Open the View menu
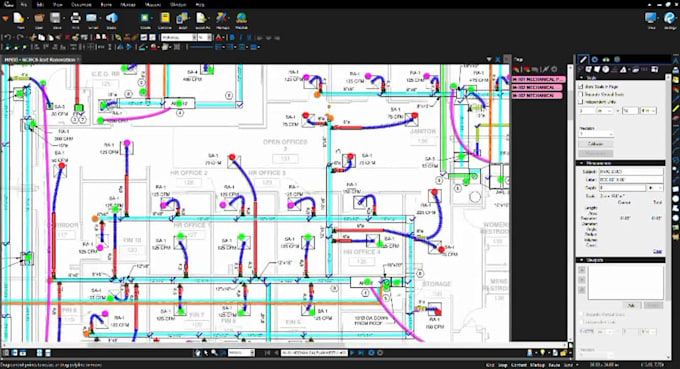The width and height of the screenshot is (680, 369). coord(57,4)
